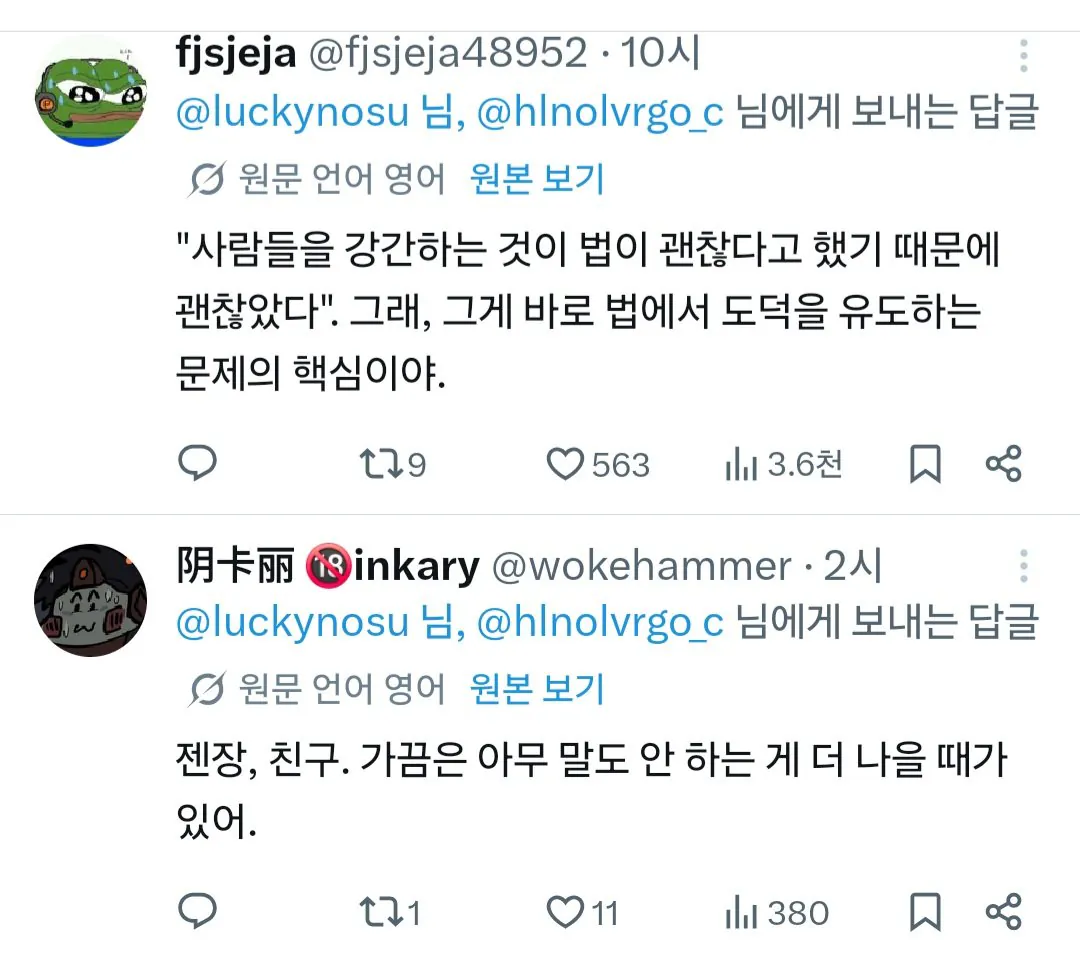Open inkary's profile avatar
This screenshot has width=1080, height=959.
(91, 601)
